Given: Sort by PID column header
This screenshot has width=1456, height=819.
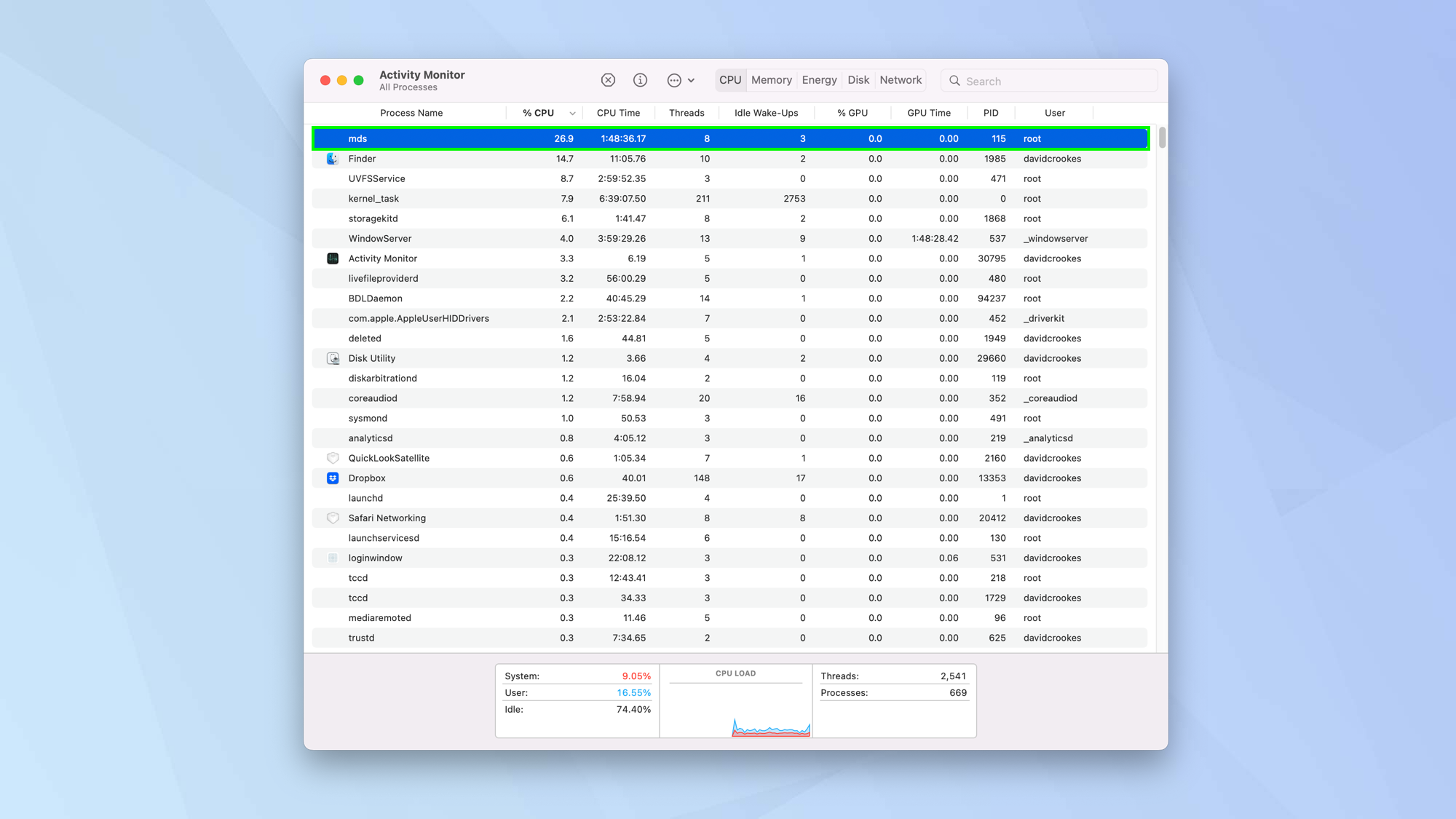Looking at the screenshot, I should pos(991,113).
